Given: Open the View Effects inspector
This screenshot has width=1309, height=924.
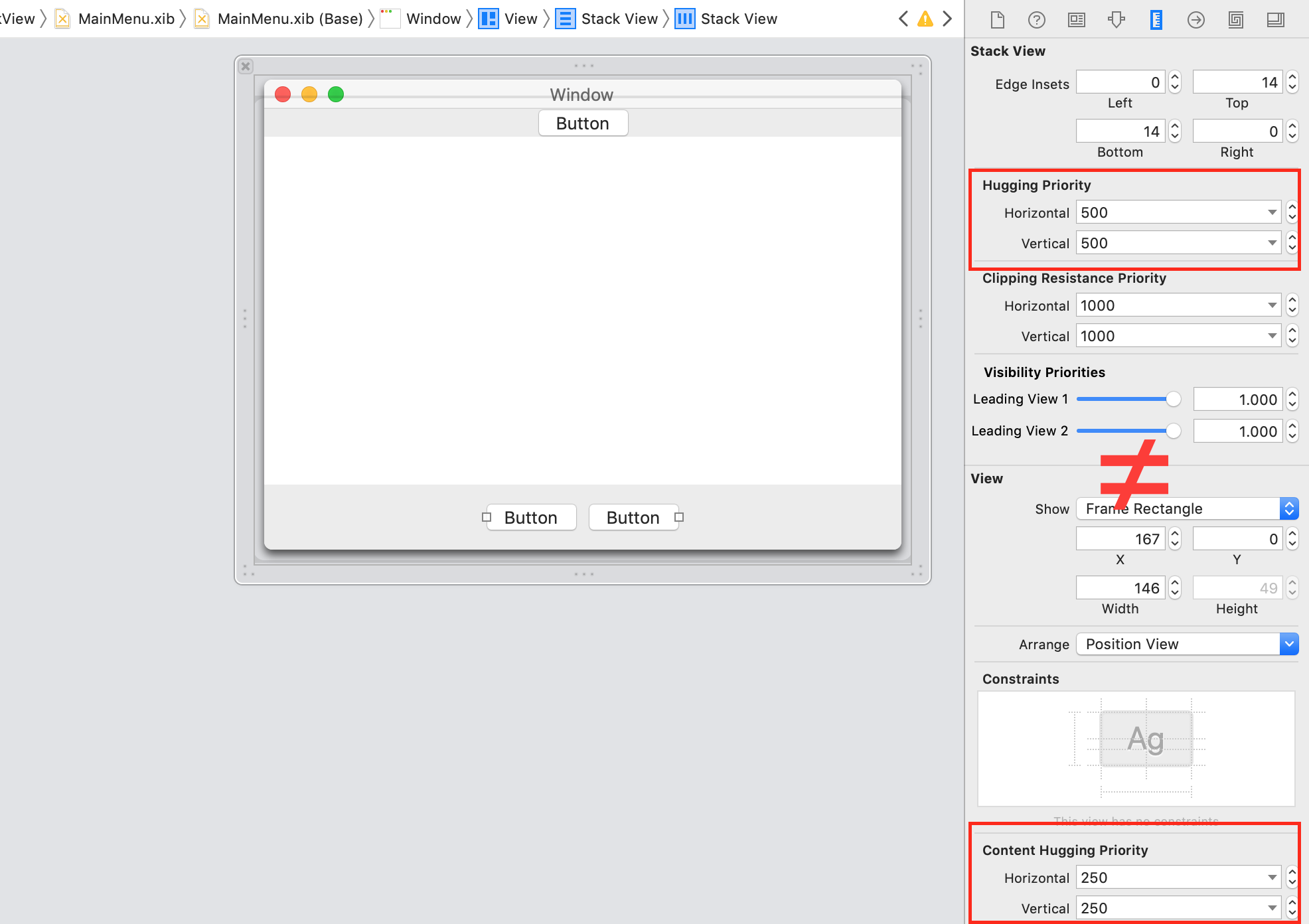Looking at the screenshot, I should click(1275, 20).
